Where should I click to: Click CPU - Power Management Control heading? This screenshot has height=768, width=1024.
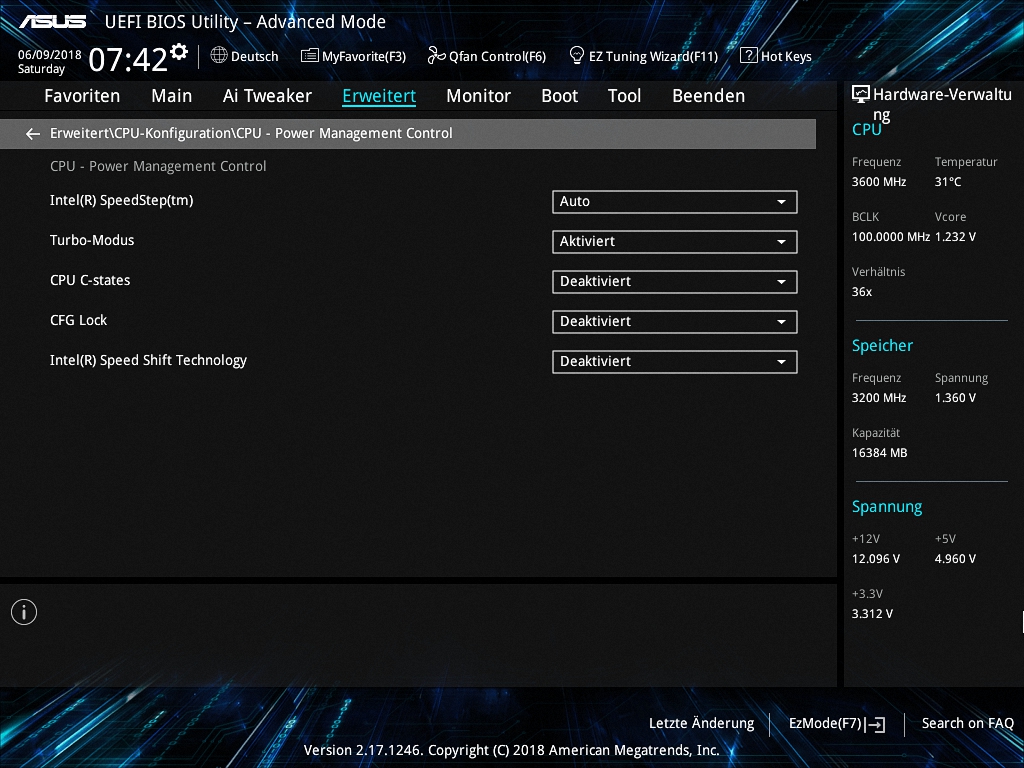[158, 167]
